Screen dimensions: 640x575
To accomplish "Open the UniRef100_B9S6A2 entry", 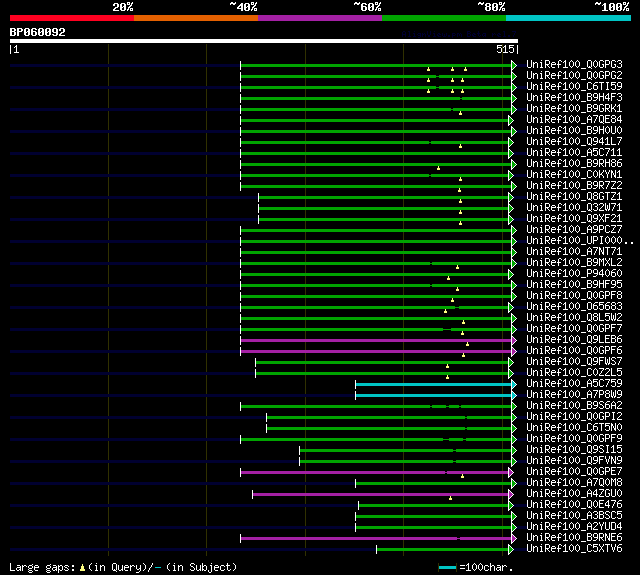I will [574, 406].
